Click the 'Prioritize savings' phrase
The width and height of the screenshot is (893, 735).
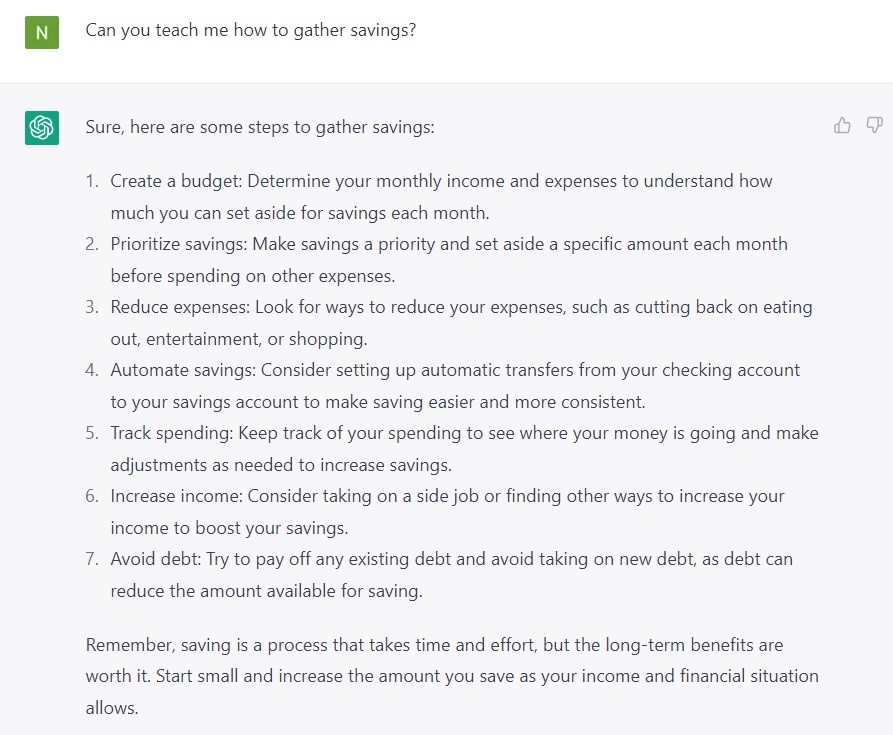click(179, 244)
